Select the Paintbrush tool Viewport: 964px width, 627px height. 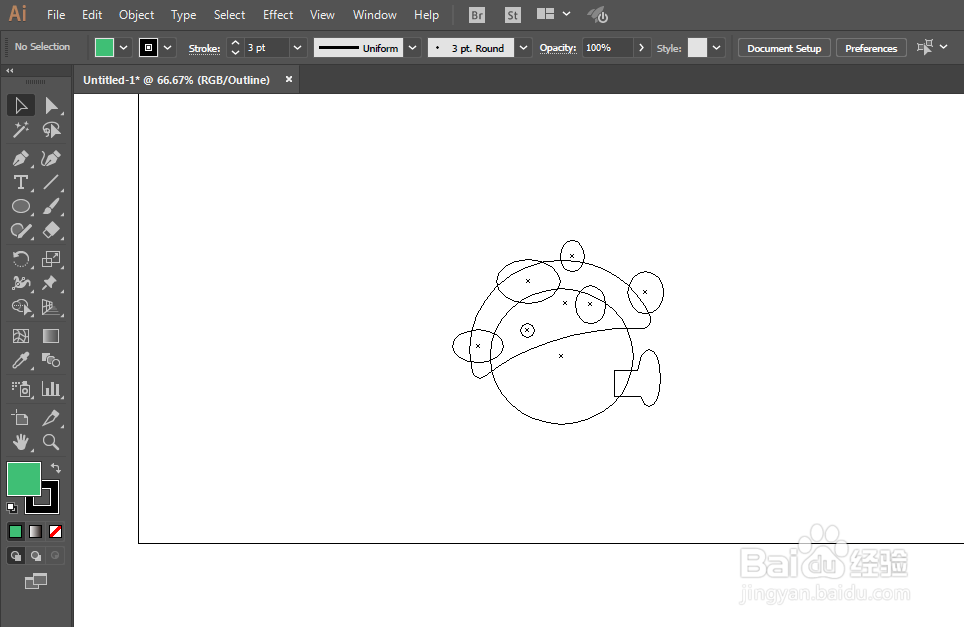pos(52,207)
